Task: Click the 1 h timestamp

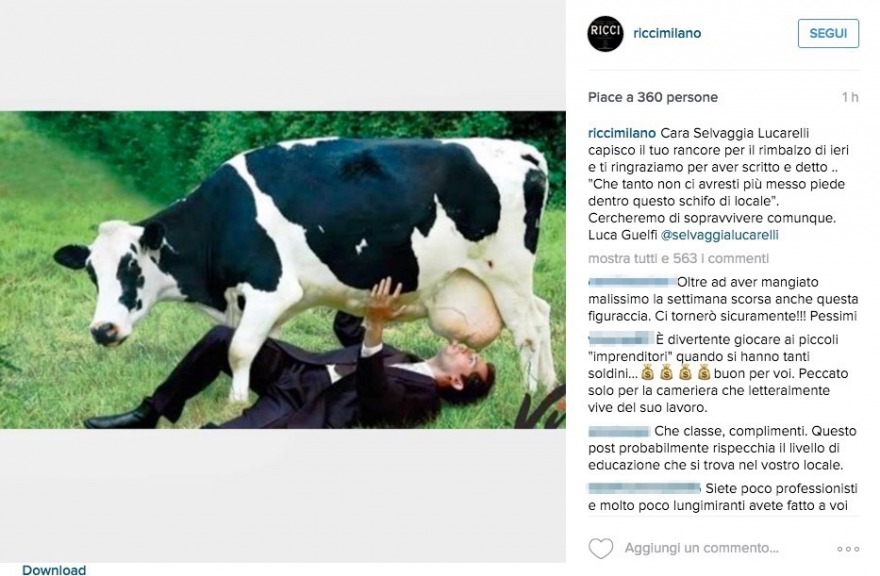Action: tap(850, 97)
